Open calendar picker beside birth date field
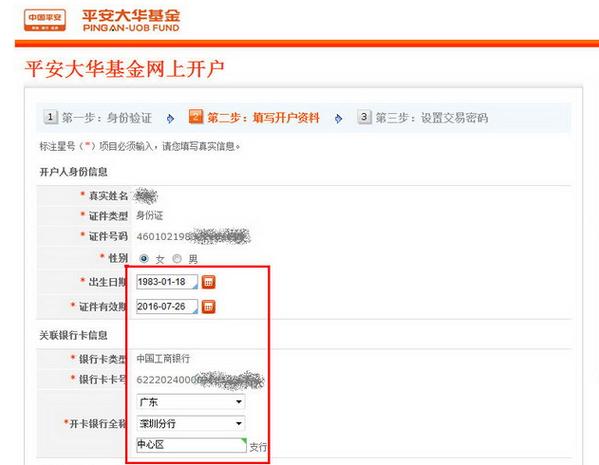This screenshot has width=599, height=465. [x=208, y=282]
